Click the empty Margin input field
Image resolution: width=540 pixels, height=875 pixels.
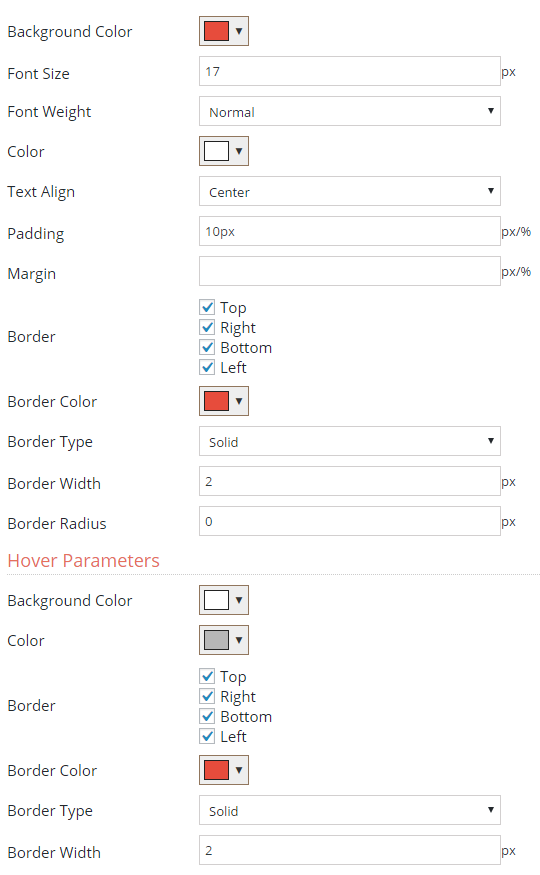350,271
